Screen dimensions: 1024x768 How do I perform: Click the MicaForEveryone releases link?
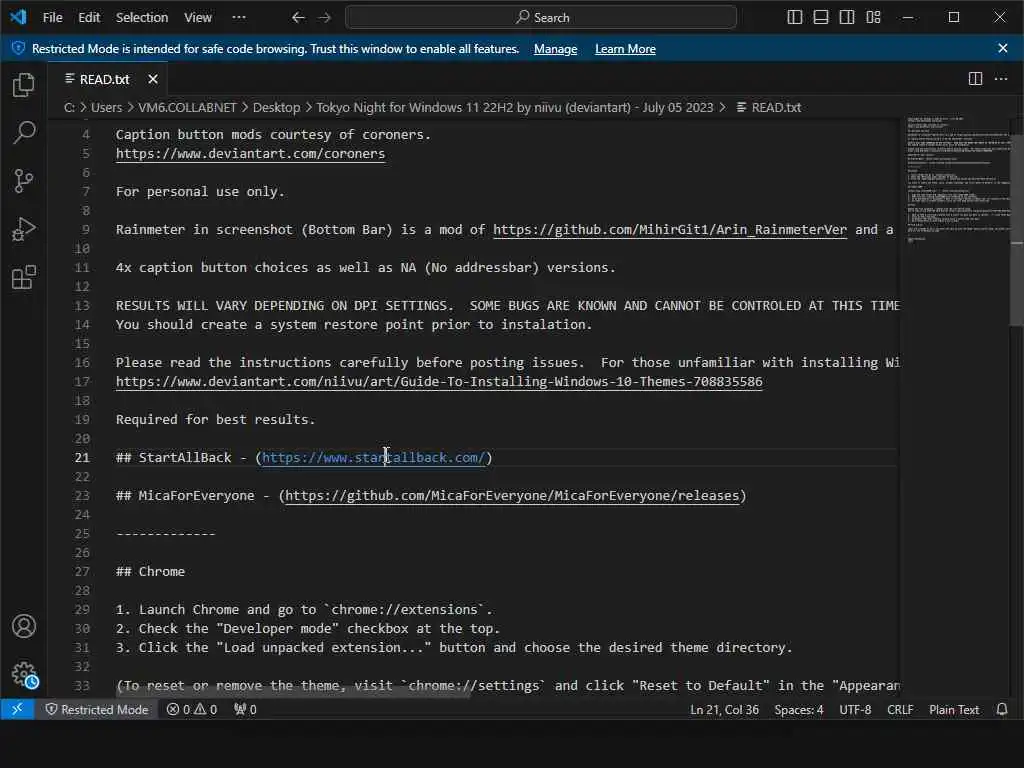(x=512, y=495)
